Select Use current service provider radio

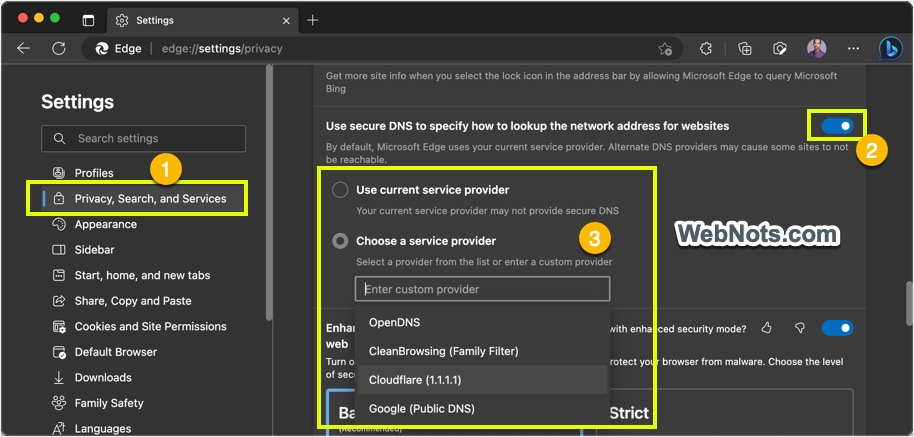pyautogui.click(x=340, y=190)
